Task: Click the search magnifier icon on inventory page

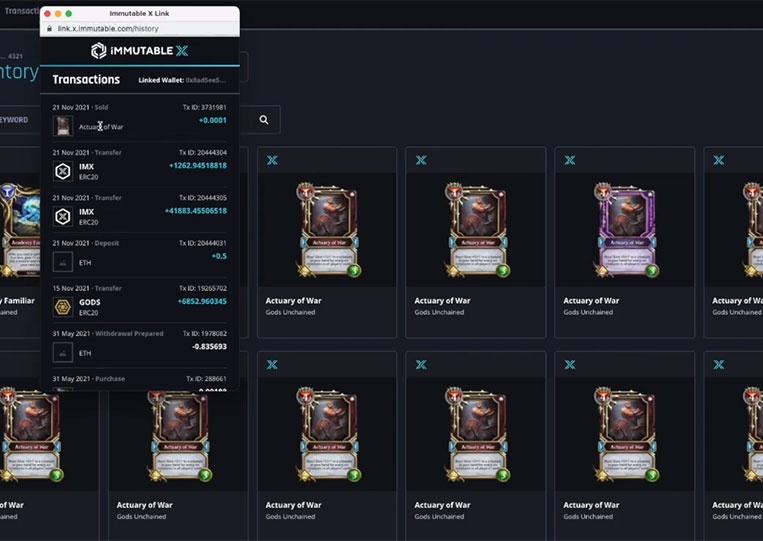Action: [264, 120]
